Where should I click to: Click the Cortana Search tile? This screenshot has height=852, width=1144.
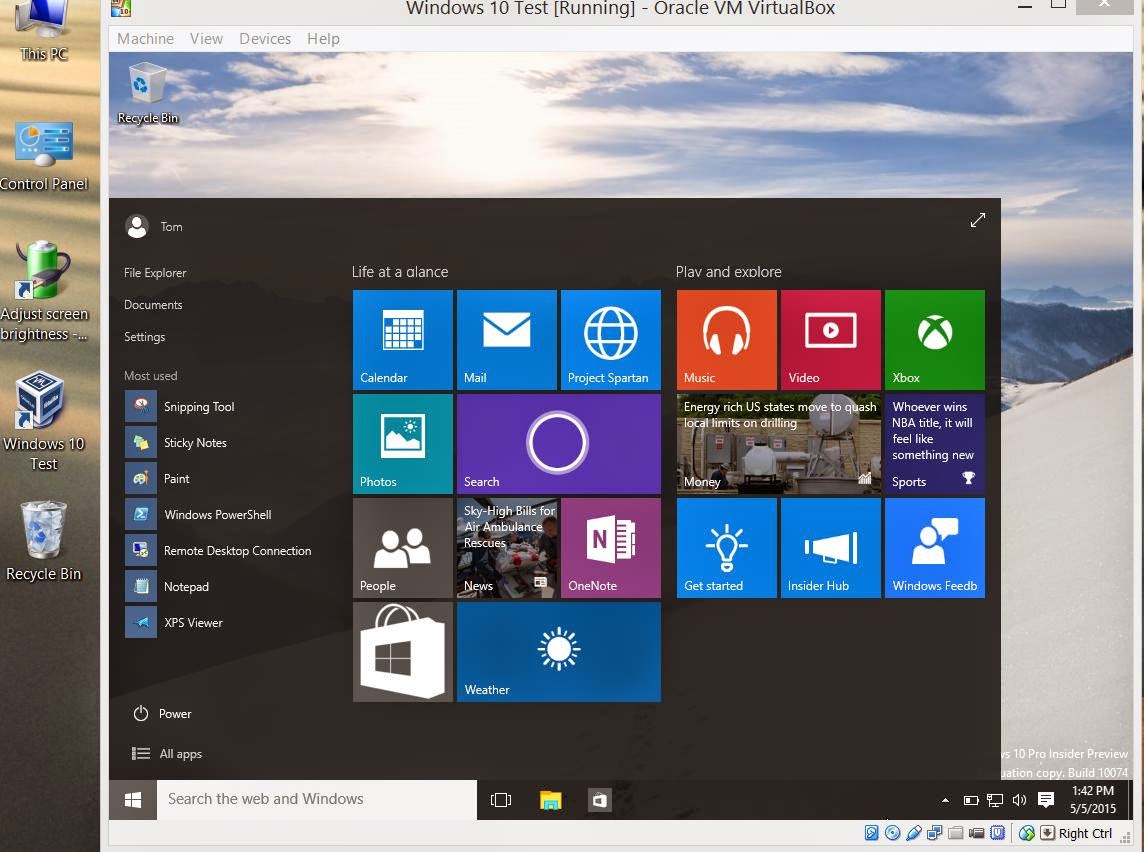[559, 444]
